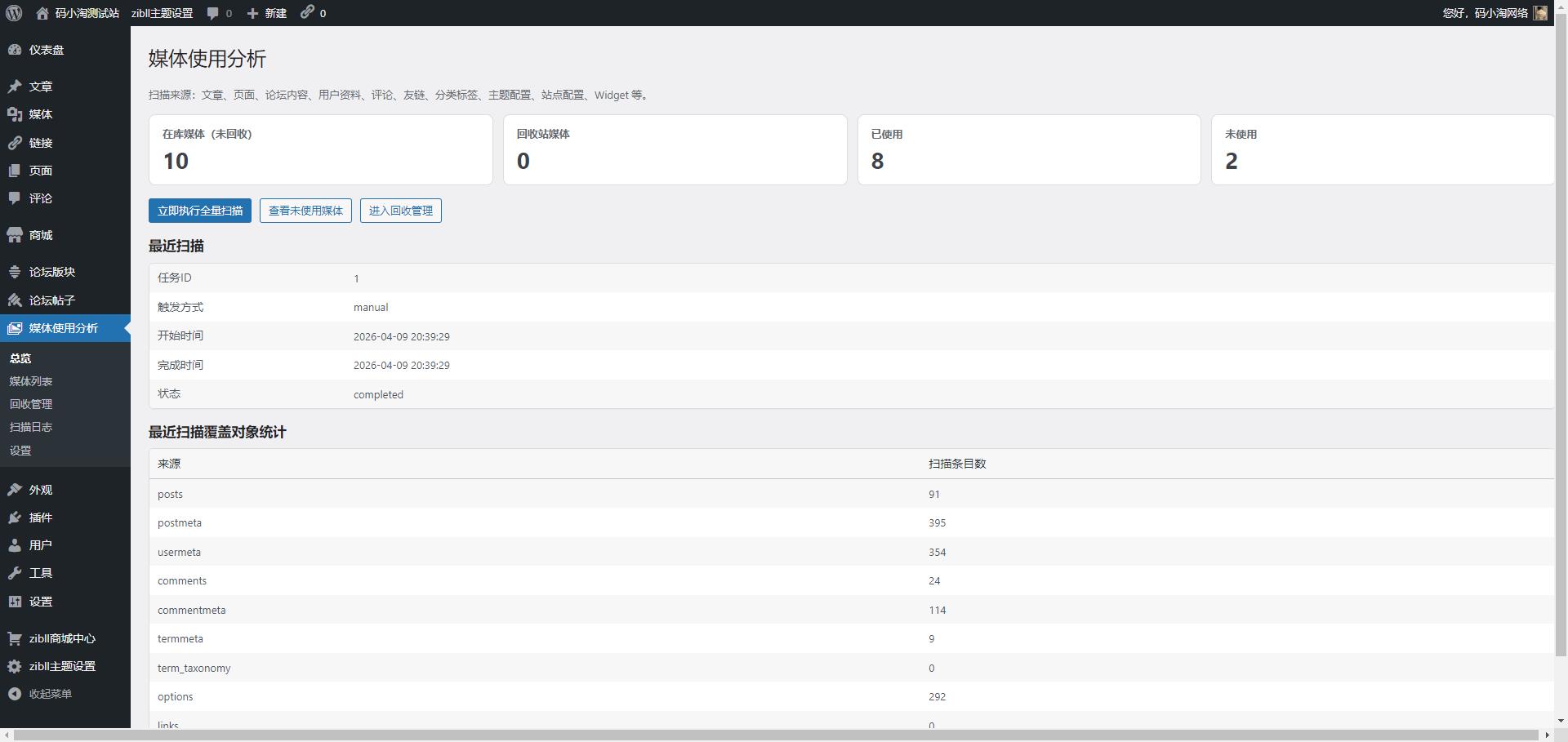This screenshot has height=742, width=1568.
Task: Click the 查看未使用媒体 button
Action: click(x=305, y=211)
